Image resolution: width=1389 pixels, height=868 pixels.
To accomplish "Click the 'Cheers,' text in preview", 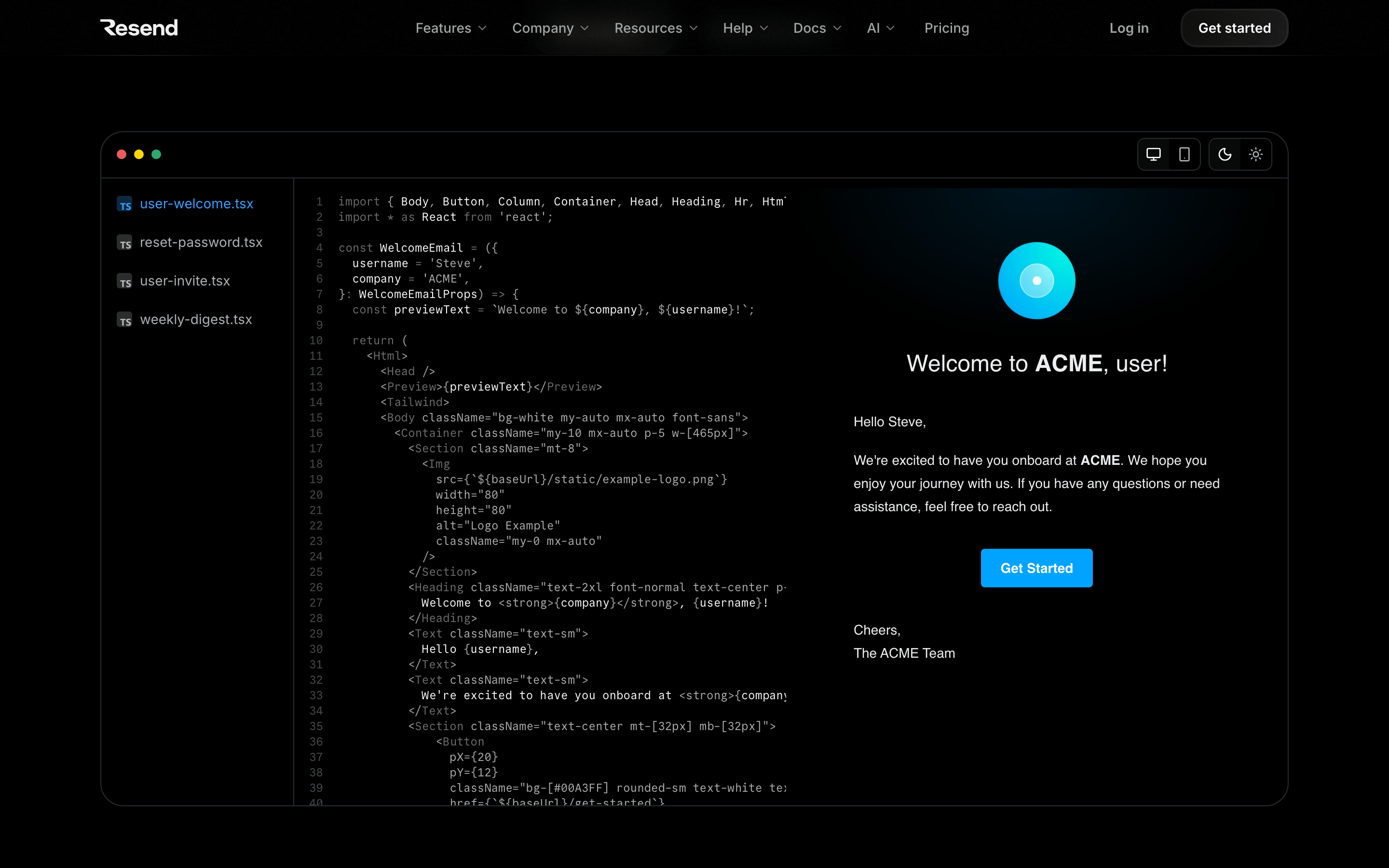I will click(877, 630).
